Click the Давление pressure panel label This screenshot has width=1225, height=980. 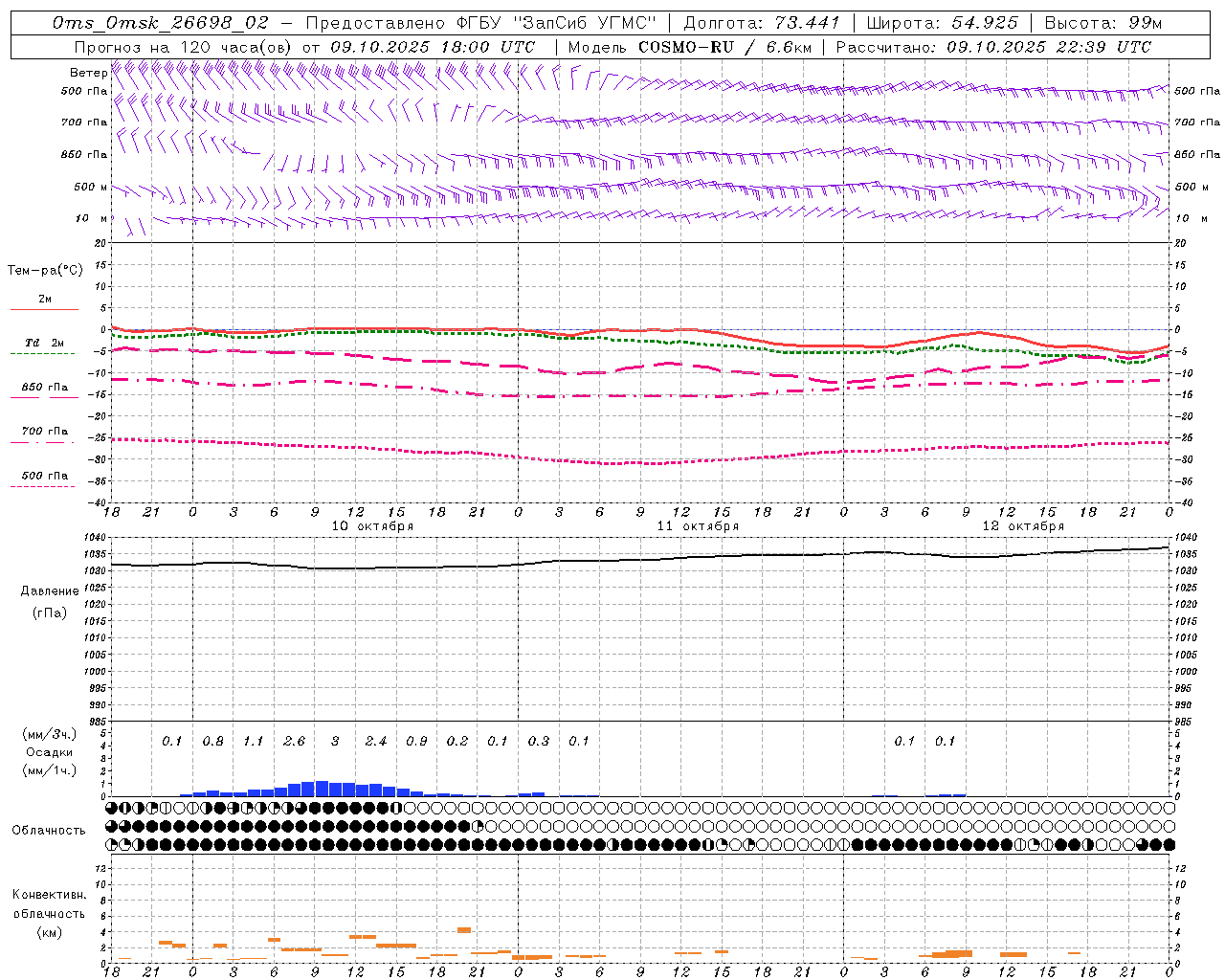tap(50, 591)
